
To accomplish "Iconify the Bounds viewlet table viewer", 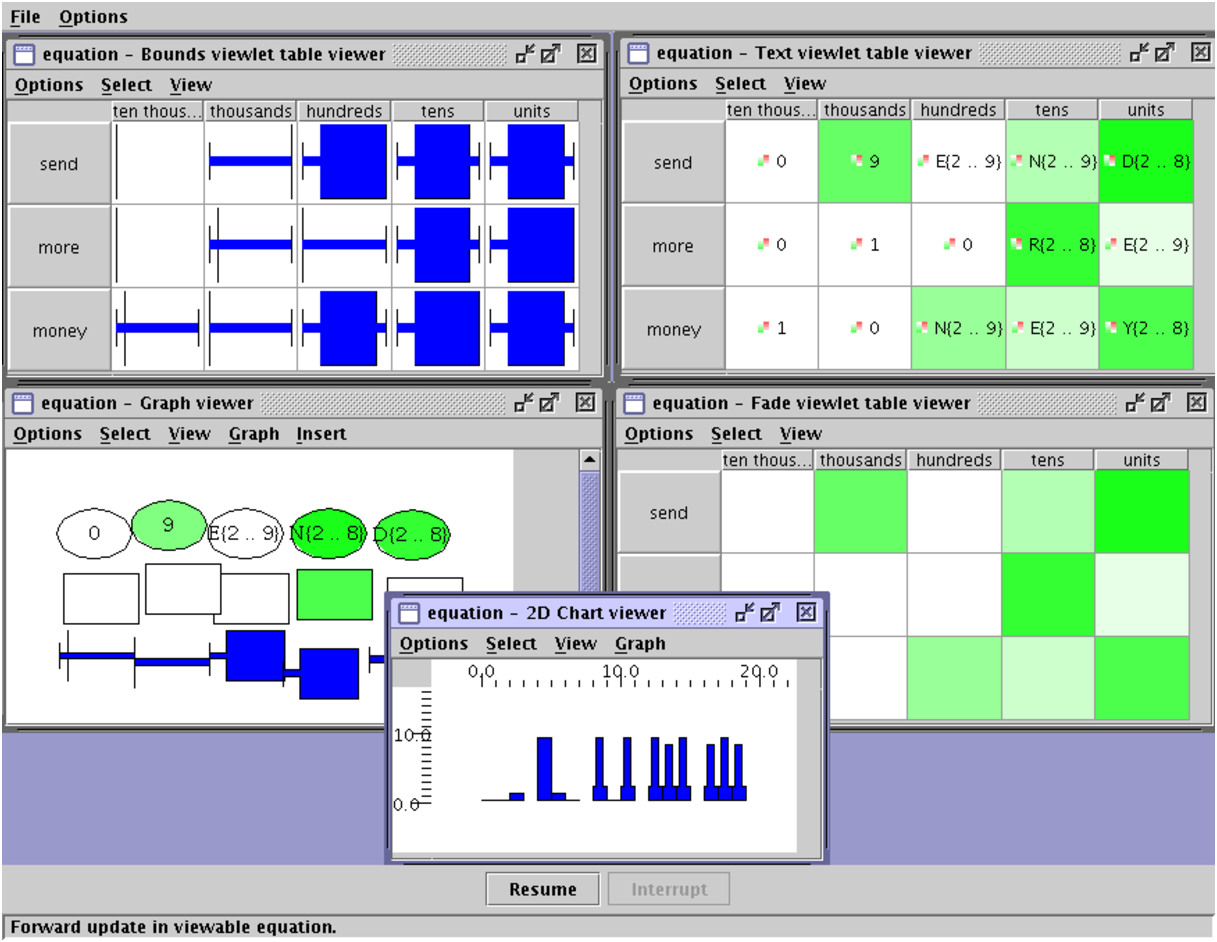I will [x=525, y=54].
